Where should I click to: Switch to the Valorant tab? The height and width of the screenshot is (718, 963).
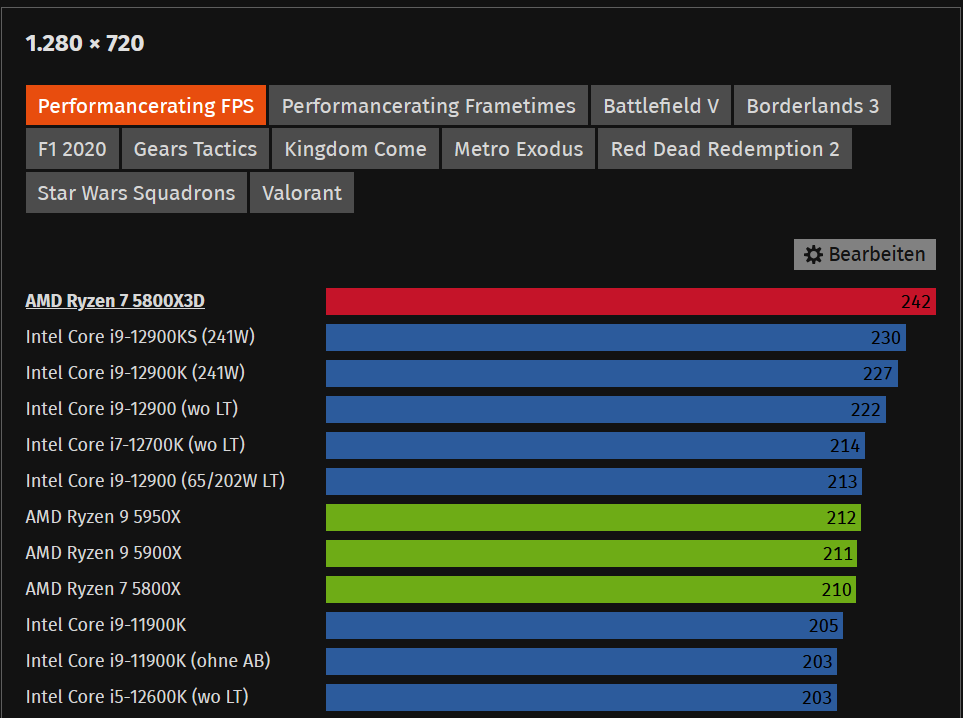pyautogui.click(x=302, y=193)
